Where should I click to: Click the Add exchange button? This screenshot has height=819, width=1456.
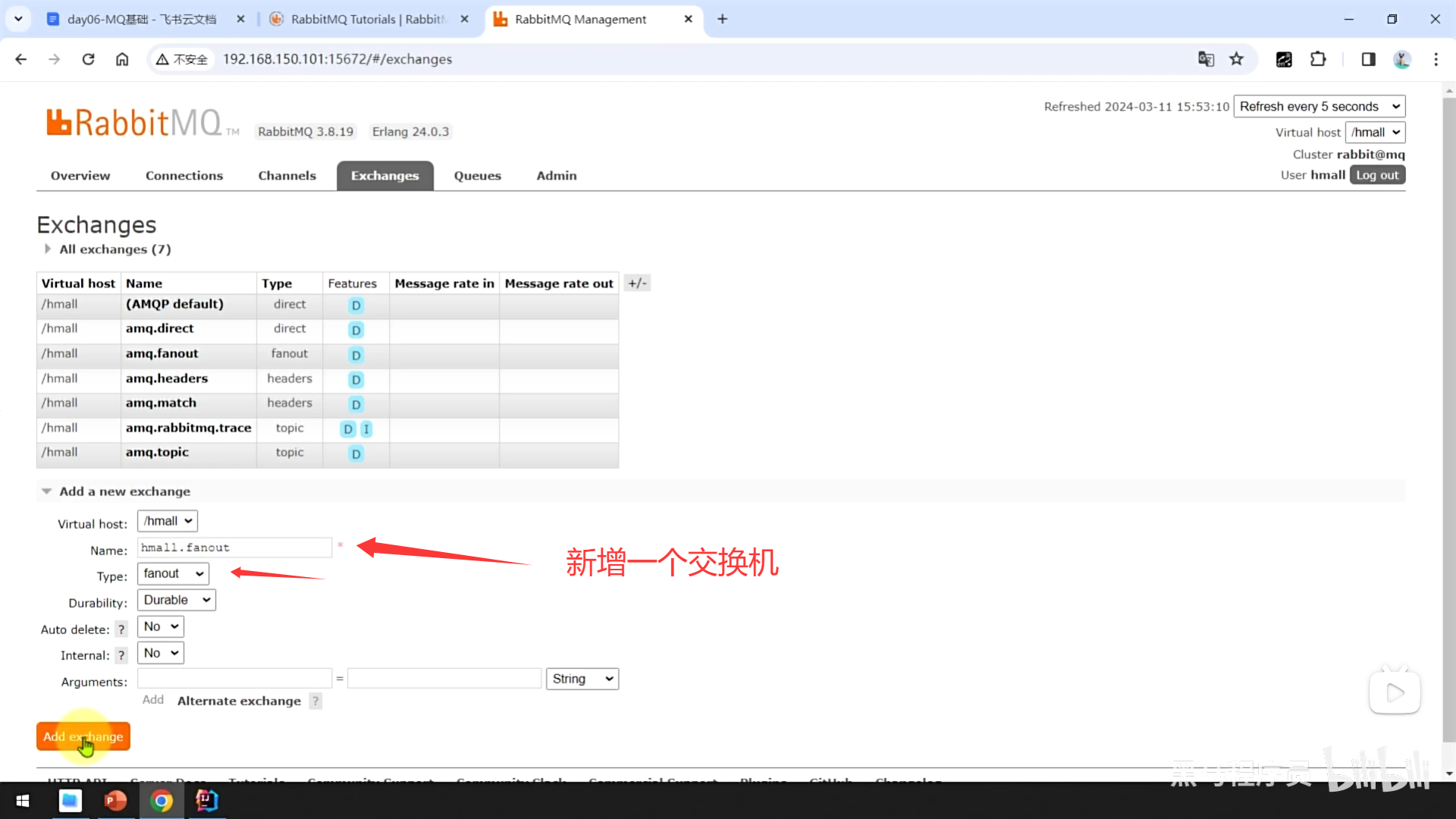[83, 736]
